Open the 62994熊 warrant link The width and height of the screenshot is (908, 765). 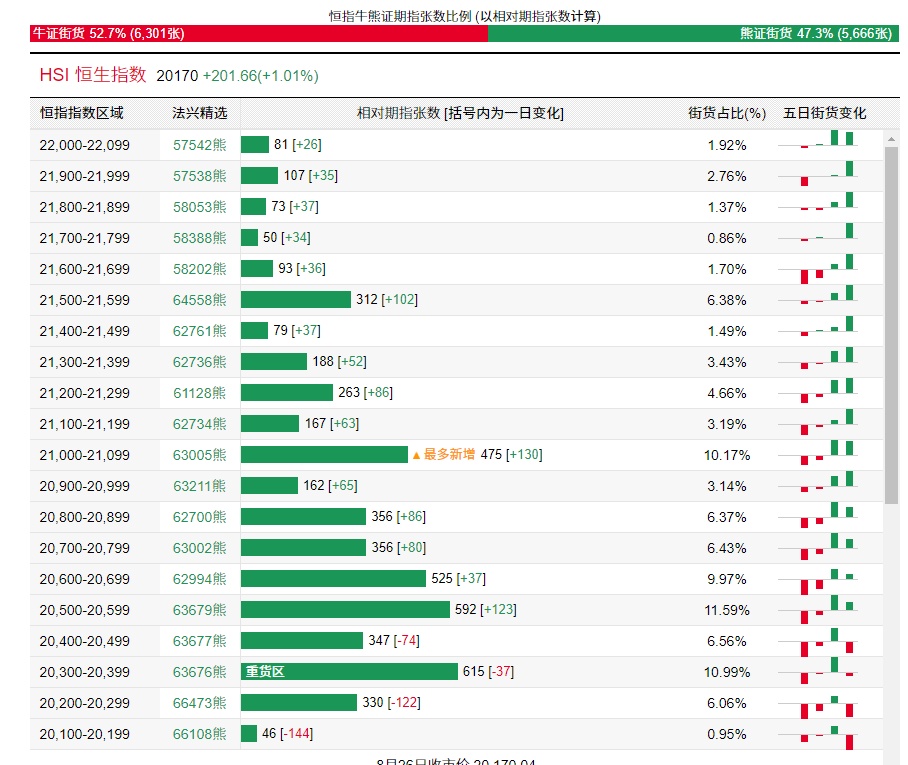click(199, 579)
